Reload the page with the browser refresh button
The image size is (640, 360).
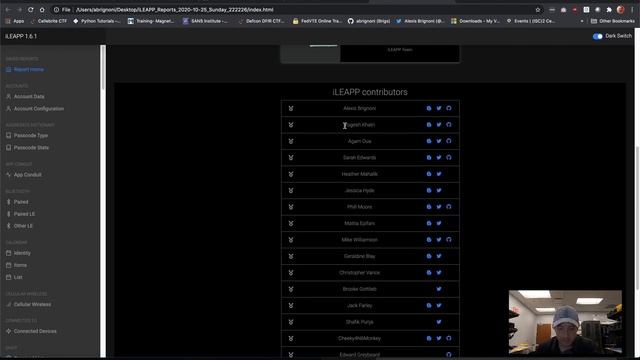click(x=31, y=9)
